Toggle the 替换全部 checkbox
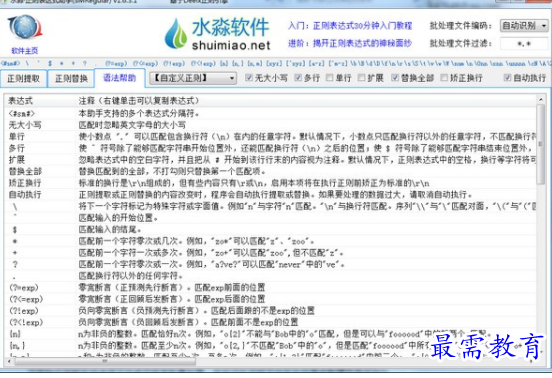Image resolution: width=552 pixels, height=378 pixels. [395, 78]
